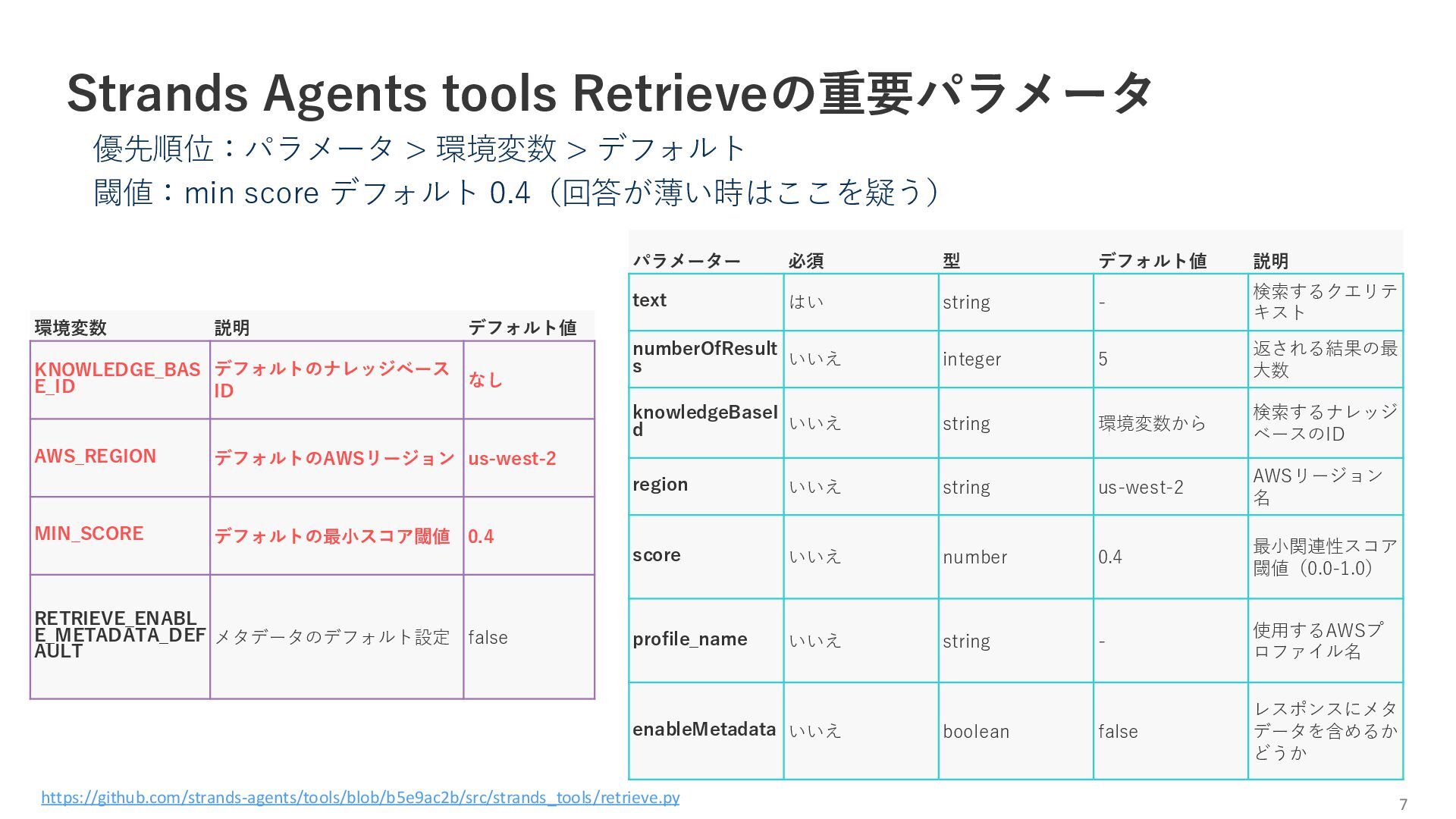The width and height of the screenshot is (1456, 819).
Task: Select the priority order subtitle line
Action: pos(419,149)
